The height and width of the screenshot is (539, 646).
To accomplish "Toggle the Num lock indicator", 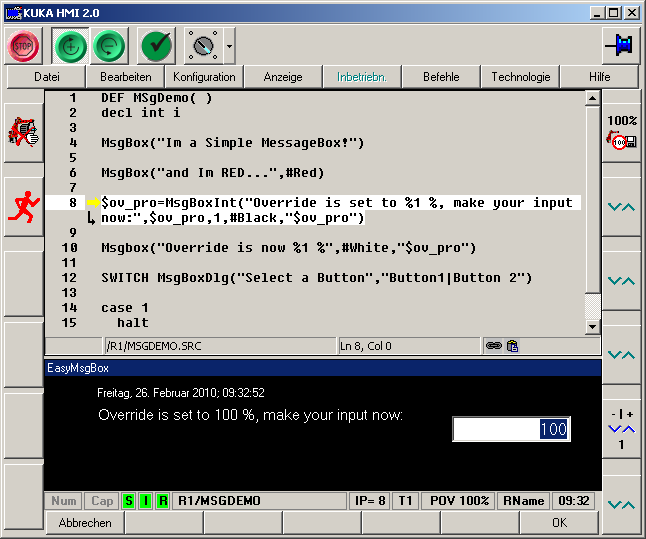I will [x=64, y=501].
